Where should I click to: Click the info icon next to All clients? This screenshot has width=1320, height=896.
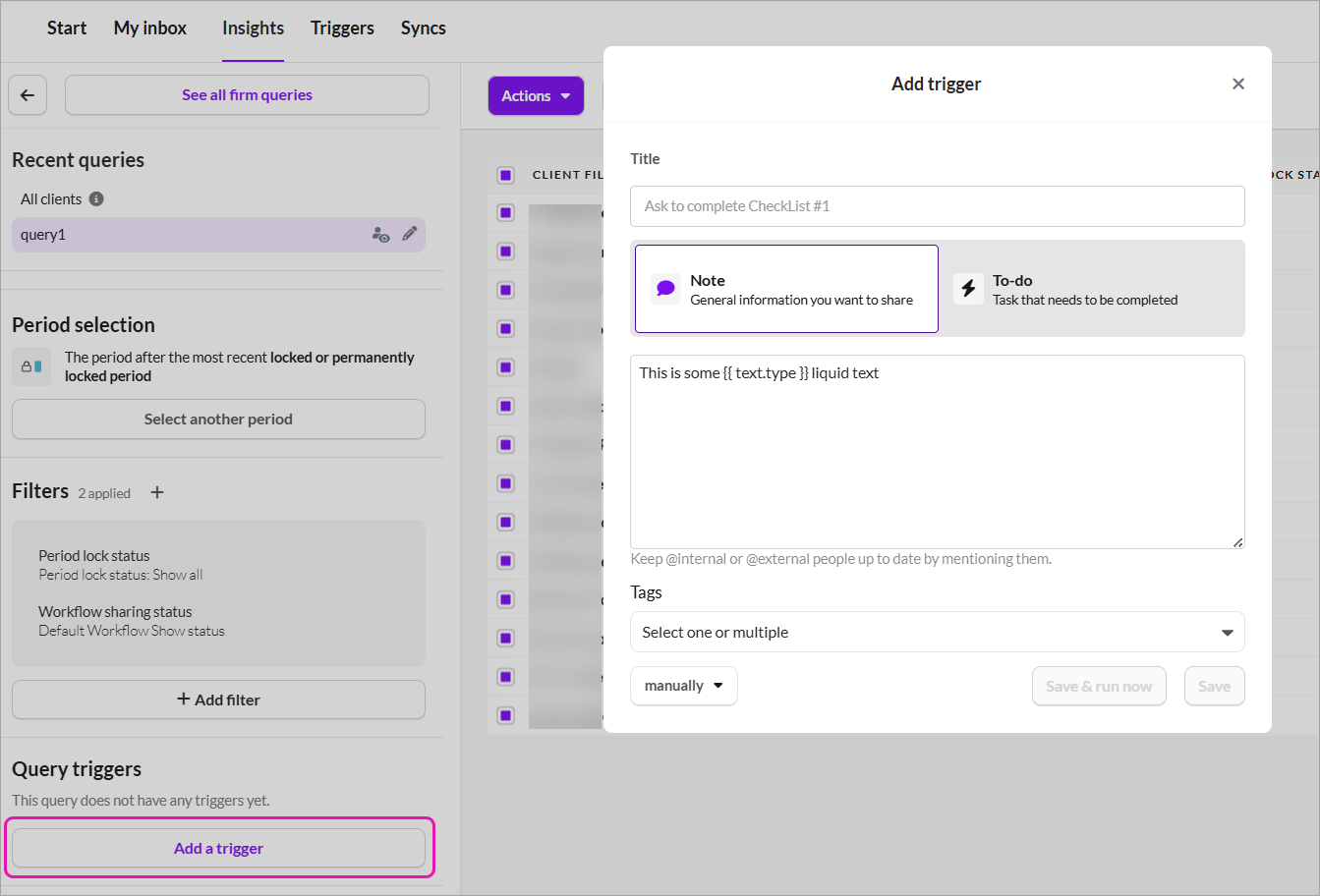tap(96, 198)
